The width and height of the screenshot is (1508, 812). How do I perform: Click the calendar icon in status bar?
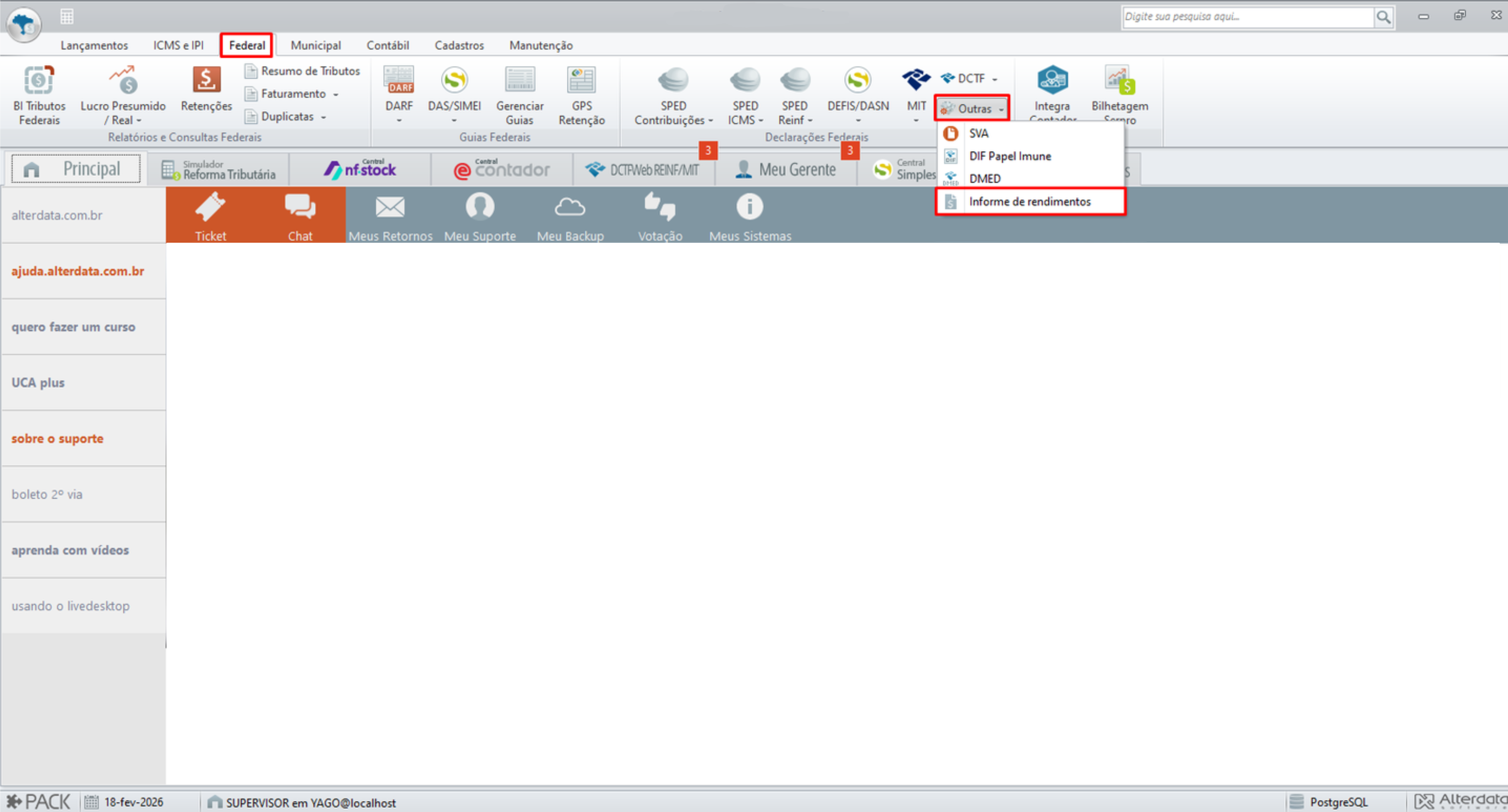coord(91,802)
